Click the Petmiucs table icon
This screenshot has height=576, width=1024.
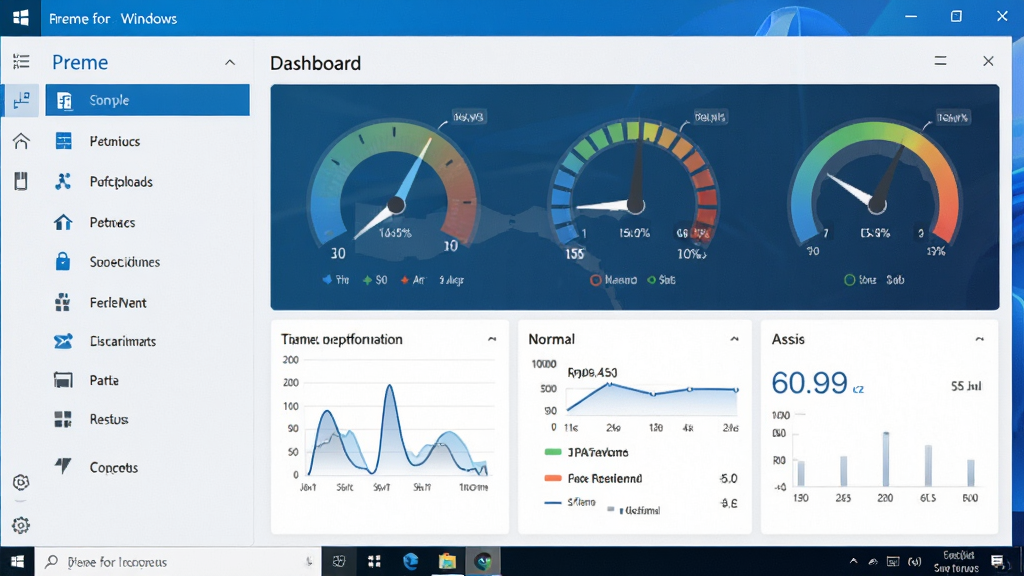coord(63,141)
